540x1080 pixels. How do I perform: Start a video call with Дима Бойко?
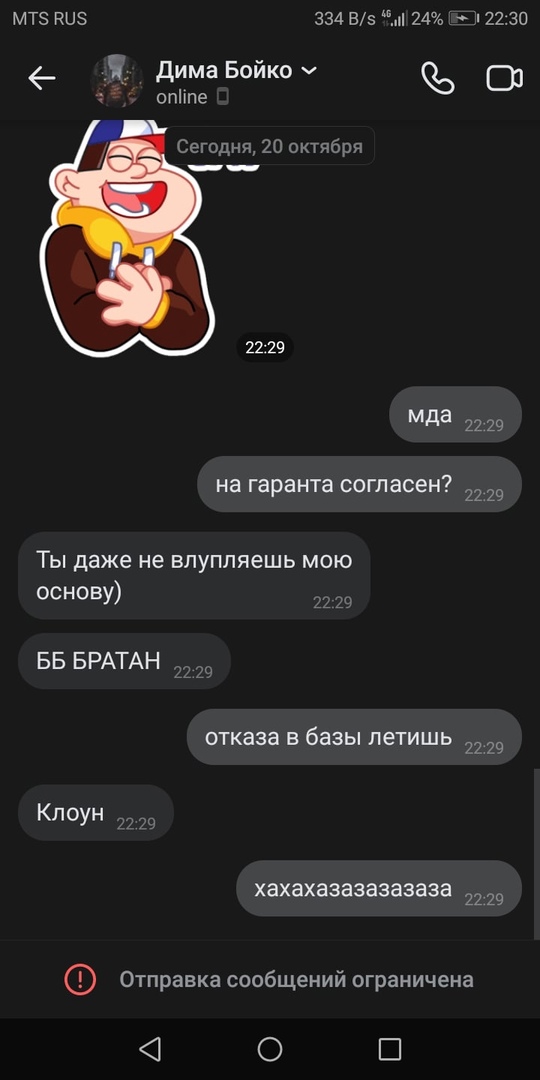point(504,79)
